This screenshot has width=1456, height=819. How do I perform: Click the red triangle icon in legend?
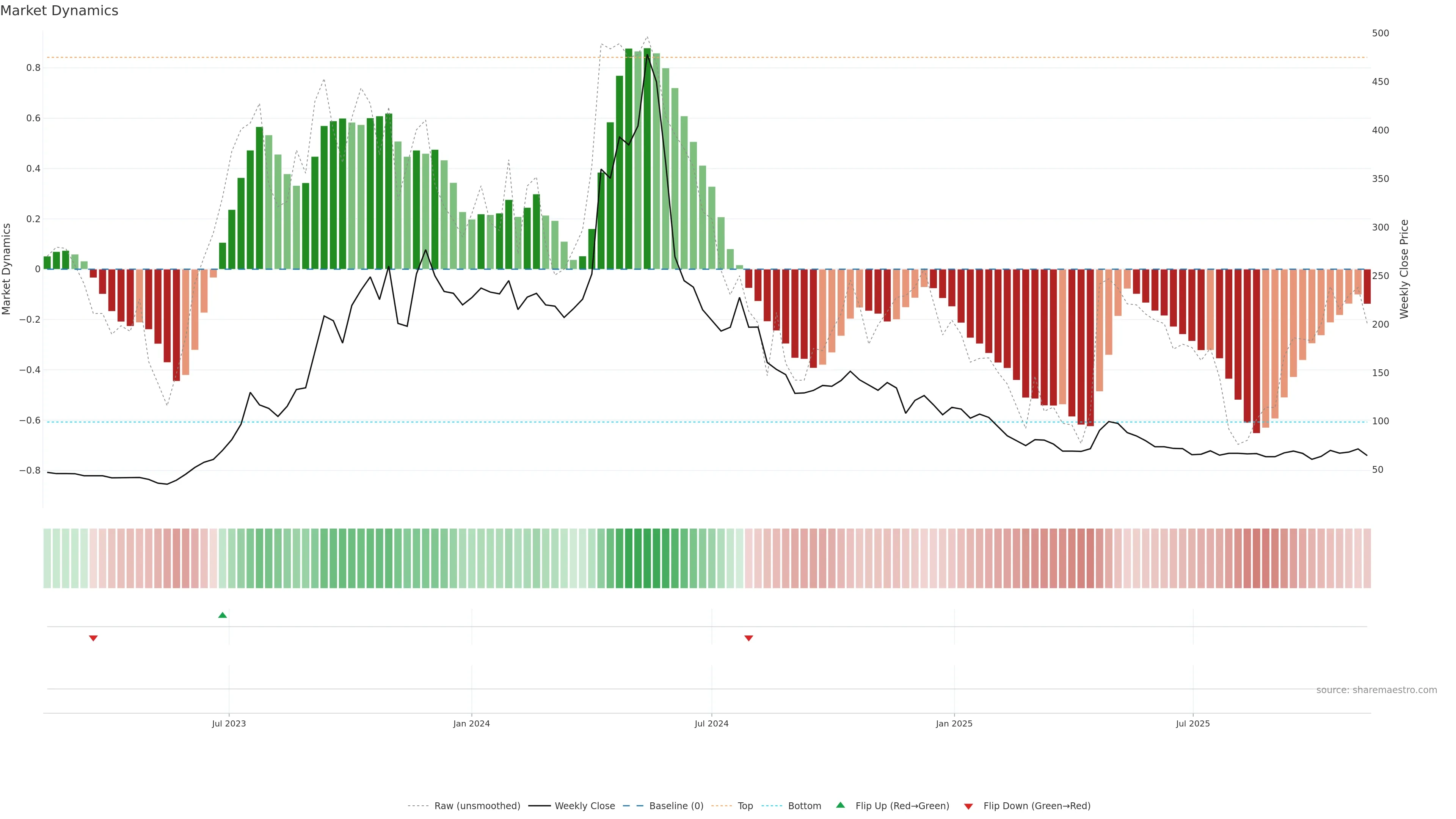click(x=968, y=806)
